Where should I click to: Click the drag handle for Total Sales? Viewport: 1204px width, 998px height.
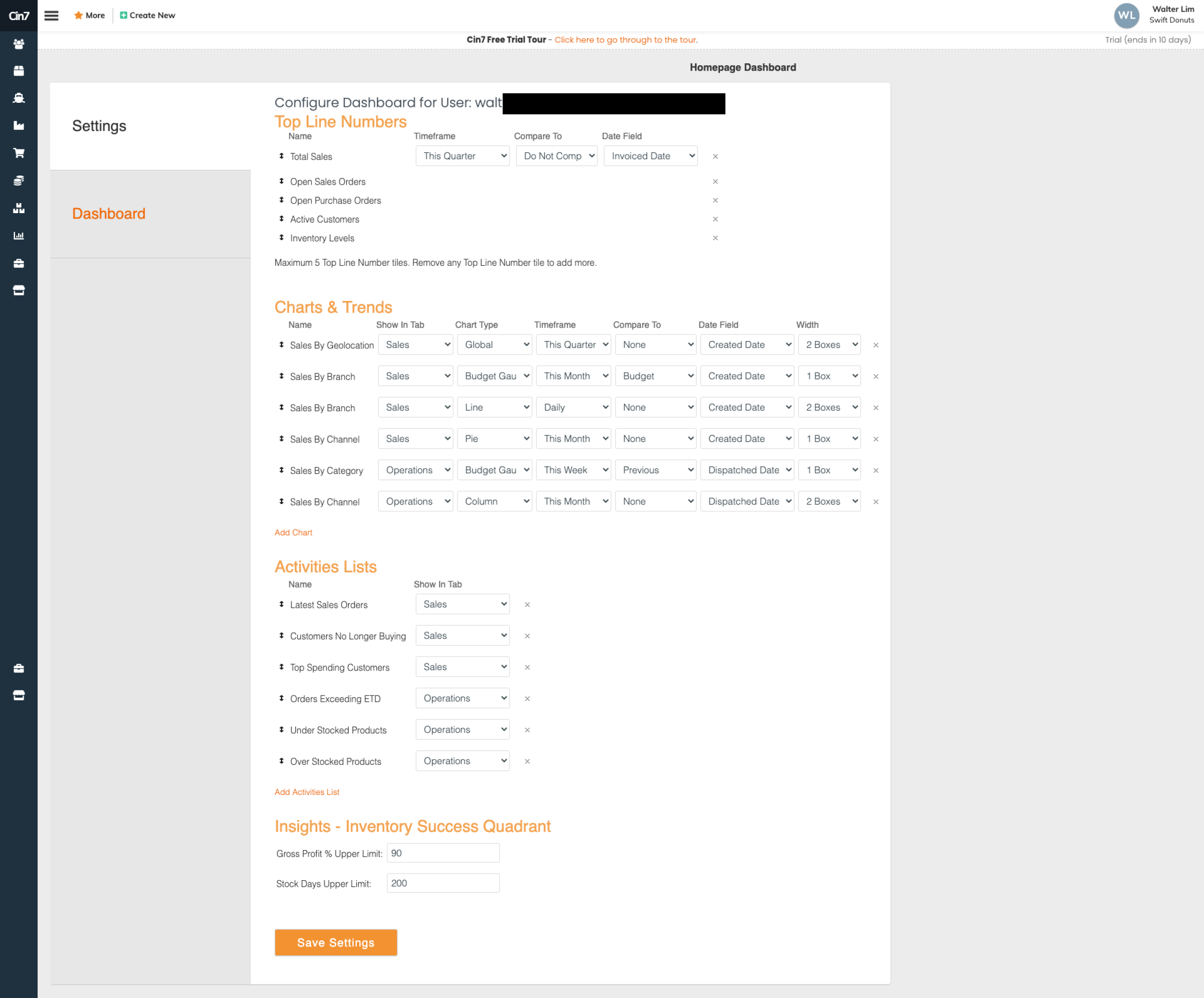point(281,156)
